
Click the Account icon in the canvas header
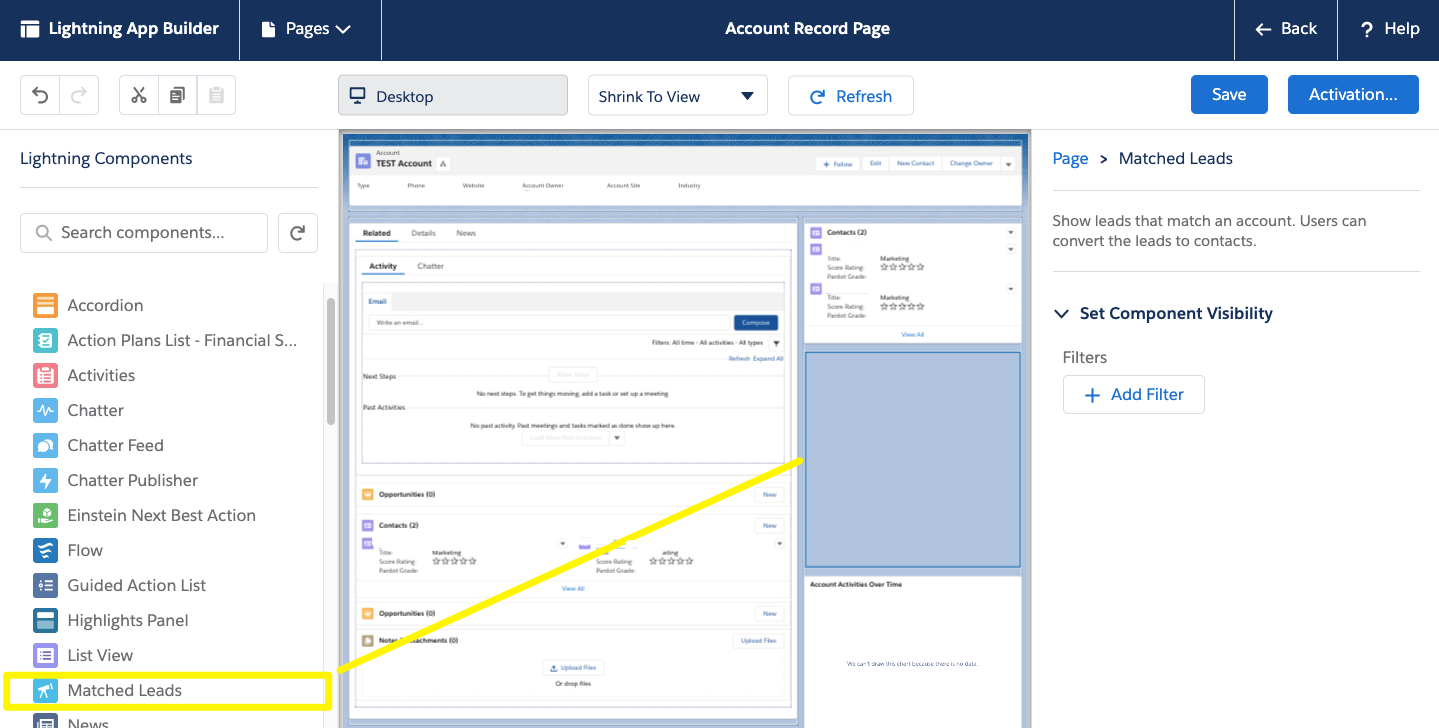(362, 161)
